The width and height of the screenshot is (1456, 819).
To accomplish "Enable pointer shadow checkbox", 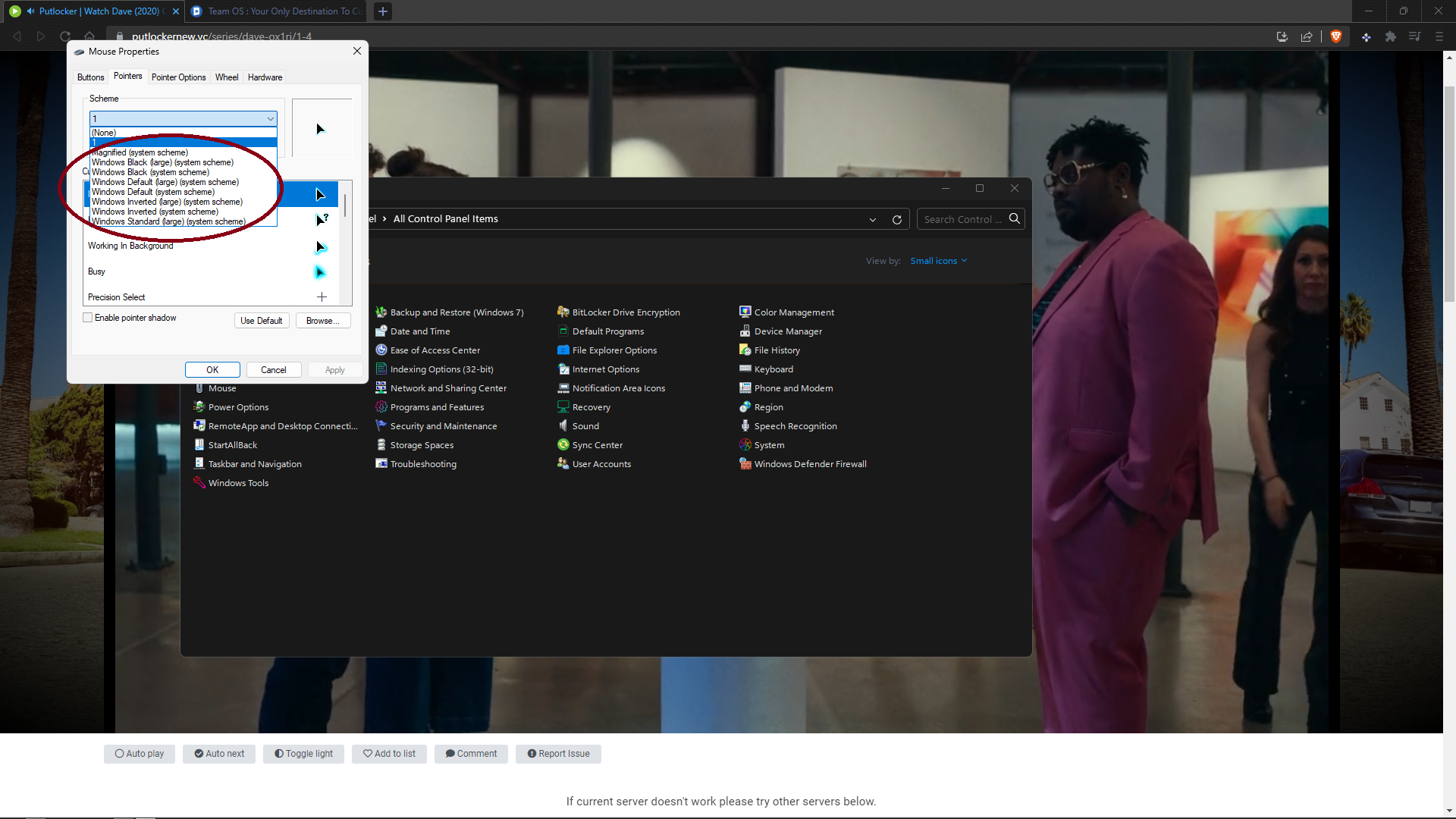I will [88, 318].
